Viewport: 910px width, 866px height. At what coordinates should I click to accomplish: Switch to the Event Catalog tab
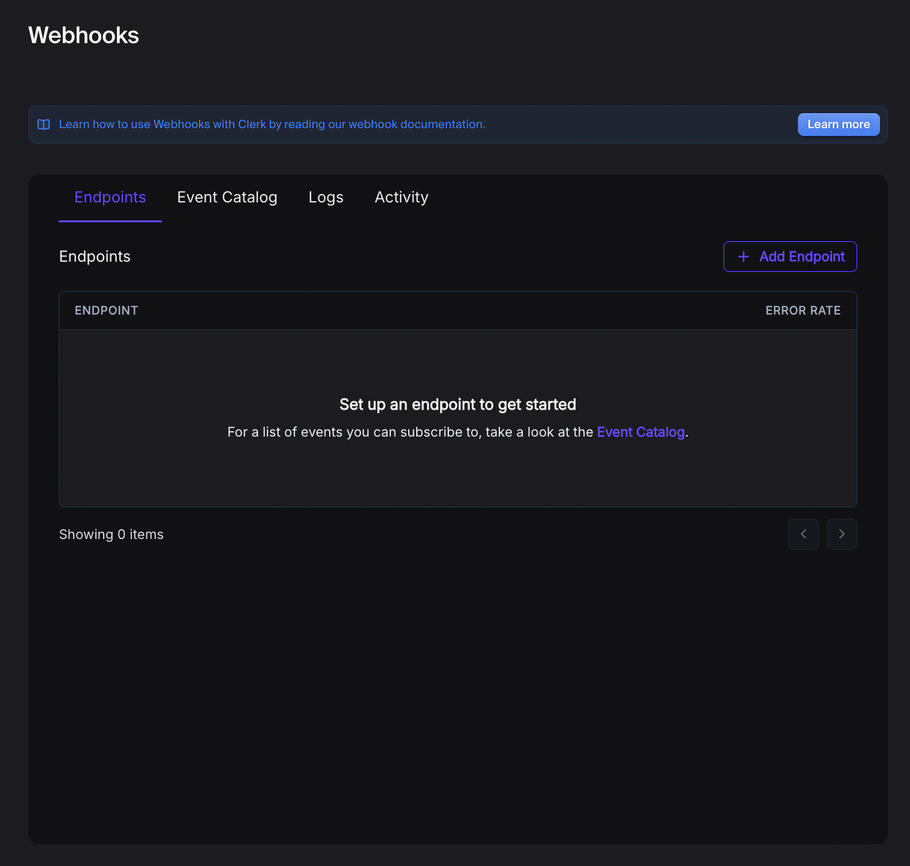click(227, 197)
